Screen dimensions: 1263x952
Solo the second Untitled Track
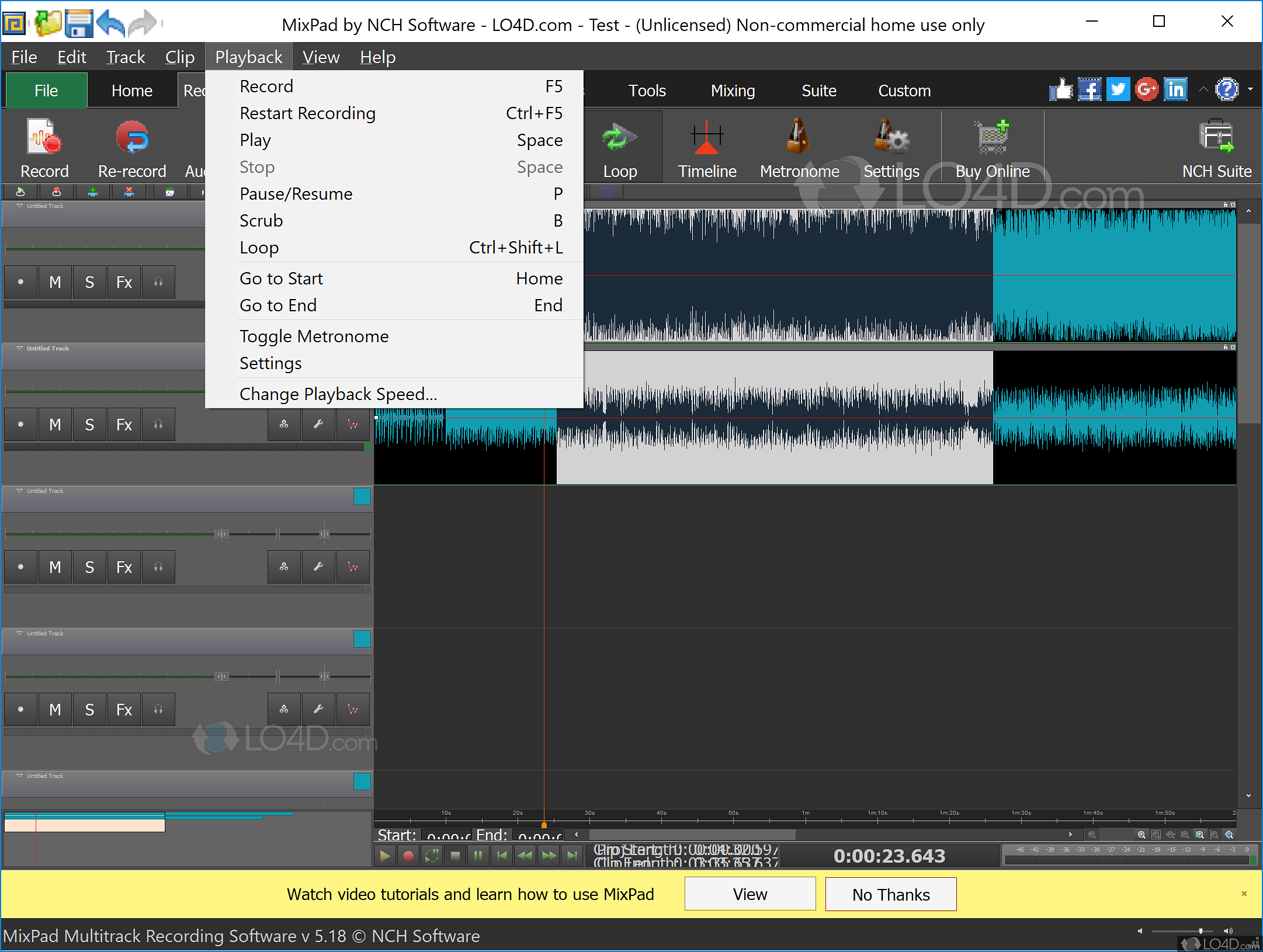point(89,425)
